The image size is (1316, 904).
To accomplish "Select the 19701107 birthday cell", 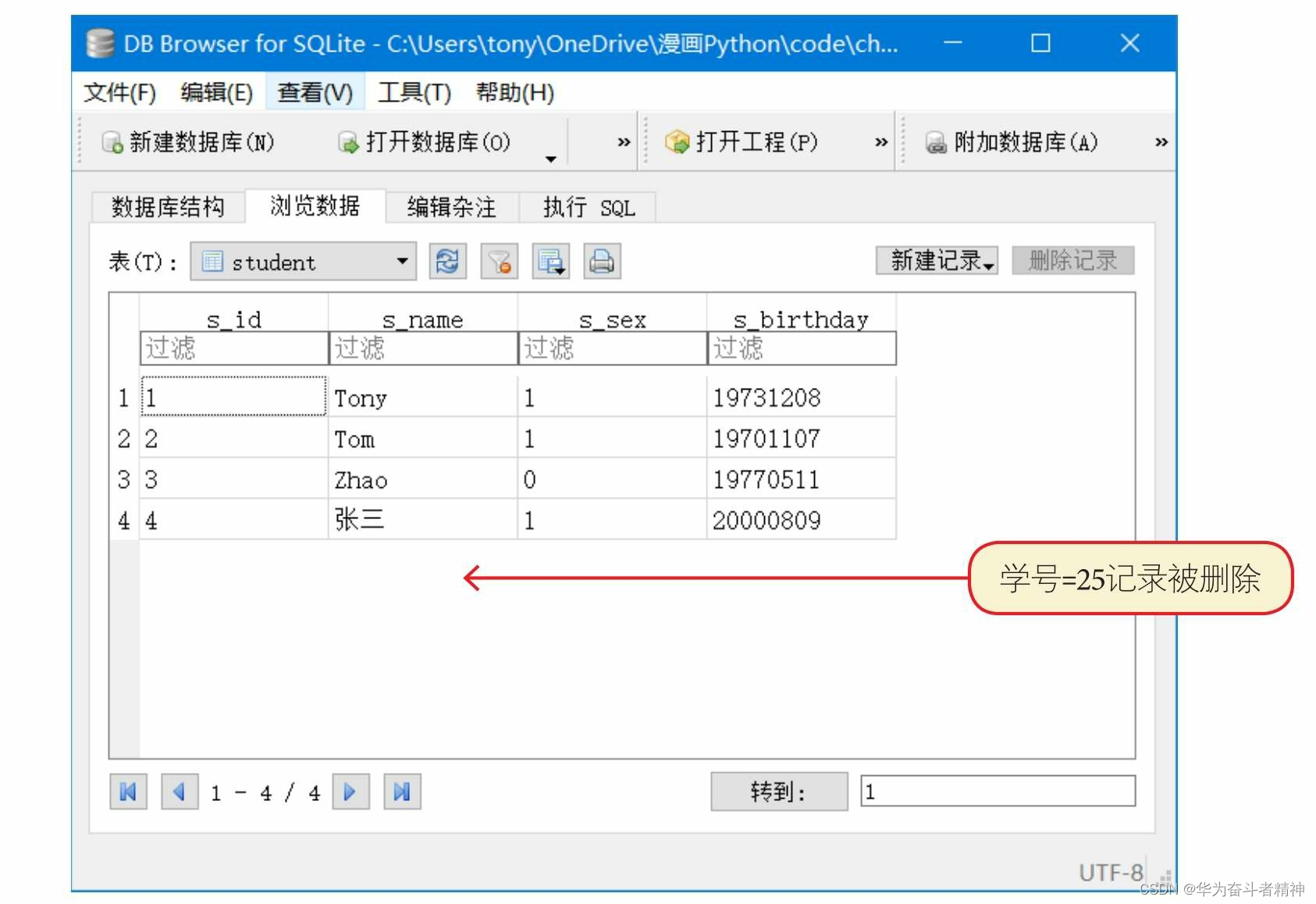I will pos(802,439).
